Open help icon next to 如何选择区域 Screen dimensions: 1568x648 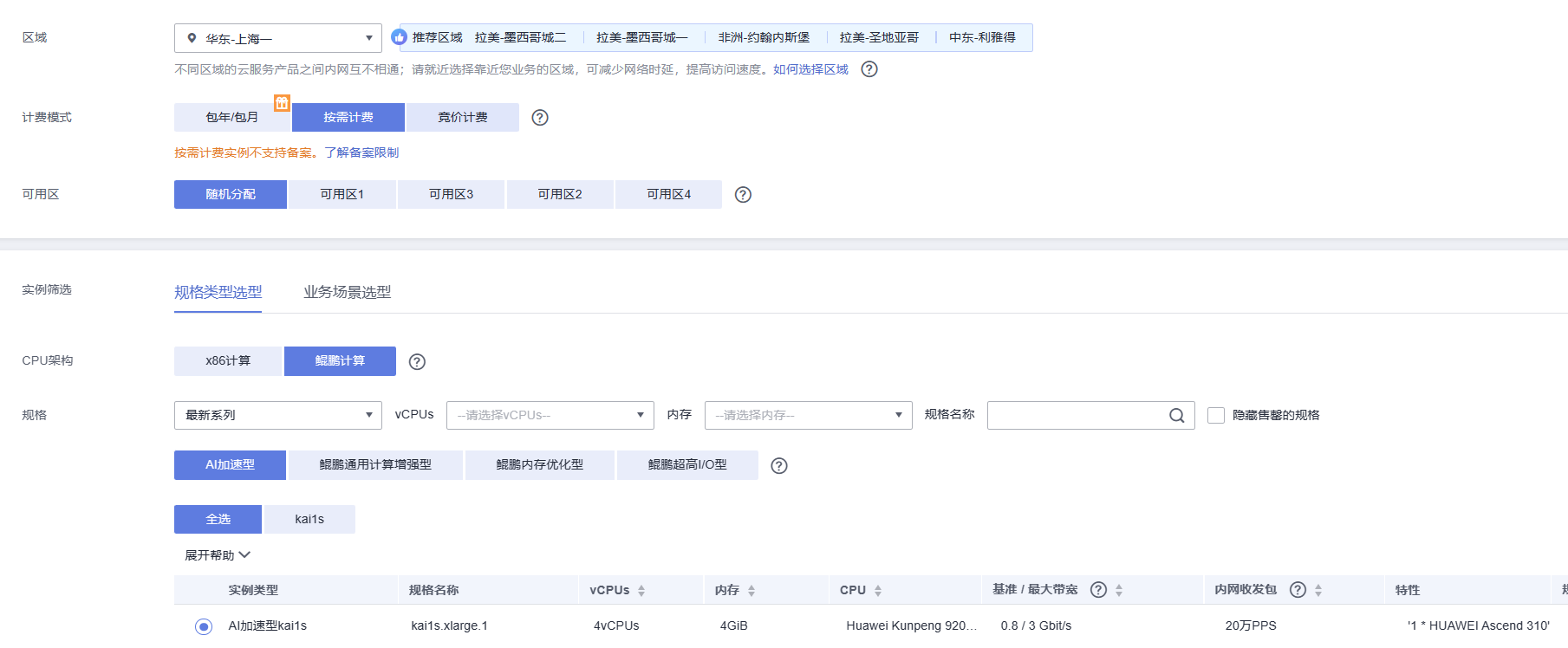[869, 69]
